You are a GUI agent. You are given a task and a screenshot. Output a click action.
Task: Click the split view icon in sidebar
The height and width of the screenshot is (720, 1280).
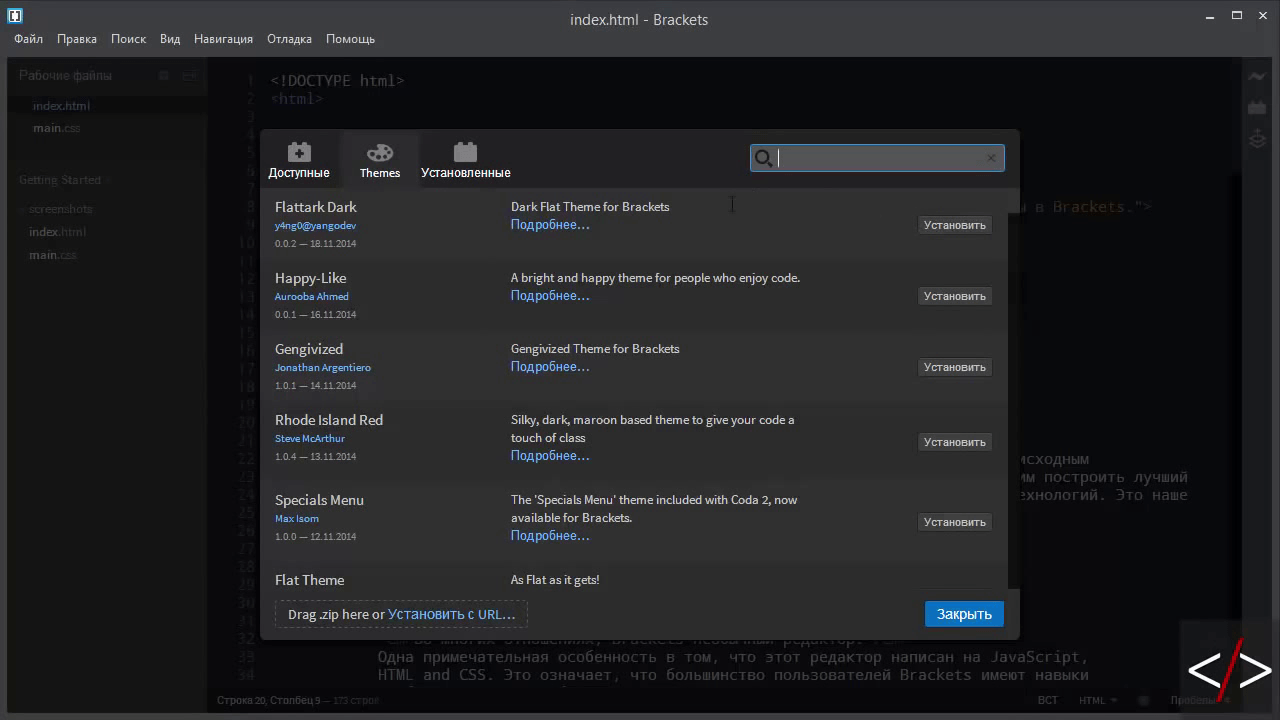pyautogui.click(x=189, y=76)
